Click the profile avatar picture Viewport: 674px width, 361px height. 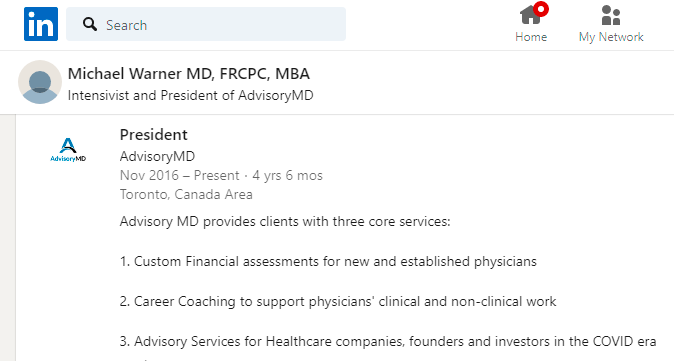point(40,82)
